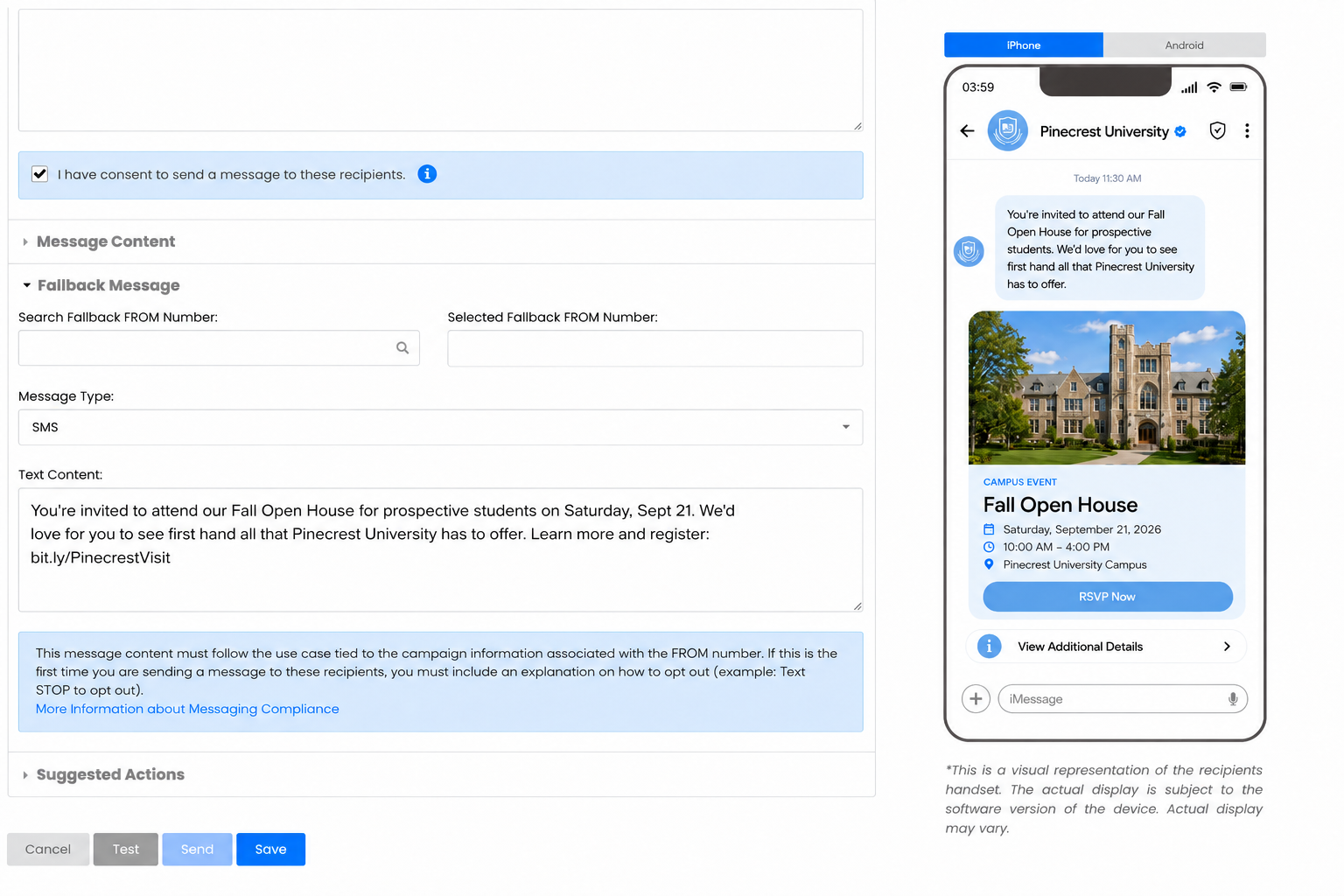This screenshot has height=896, width=1344.
Task: Tap the calendar icon next to event date
Action: tap(989, 529)
